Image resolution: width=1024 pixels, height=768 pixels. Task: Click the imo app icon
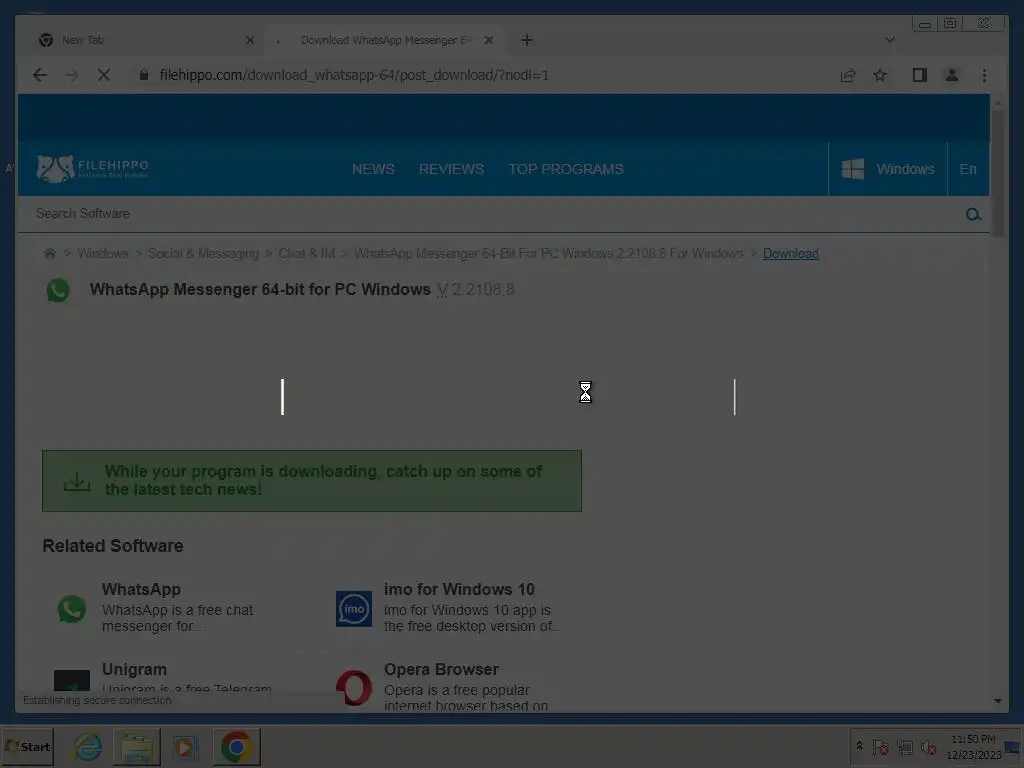coord(354,609)
